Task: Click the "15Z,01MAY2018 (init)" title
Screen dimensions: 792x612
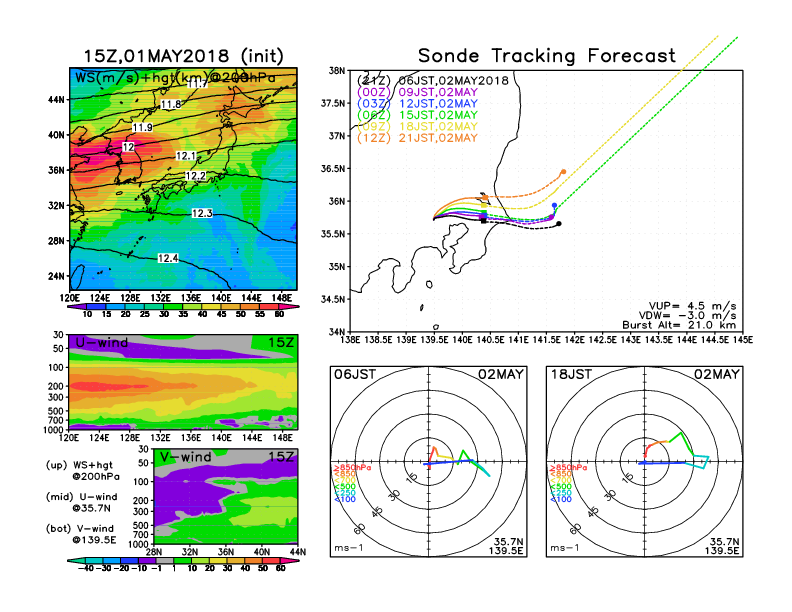Action: click(x=184, y=56)
